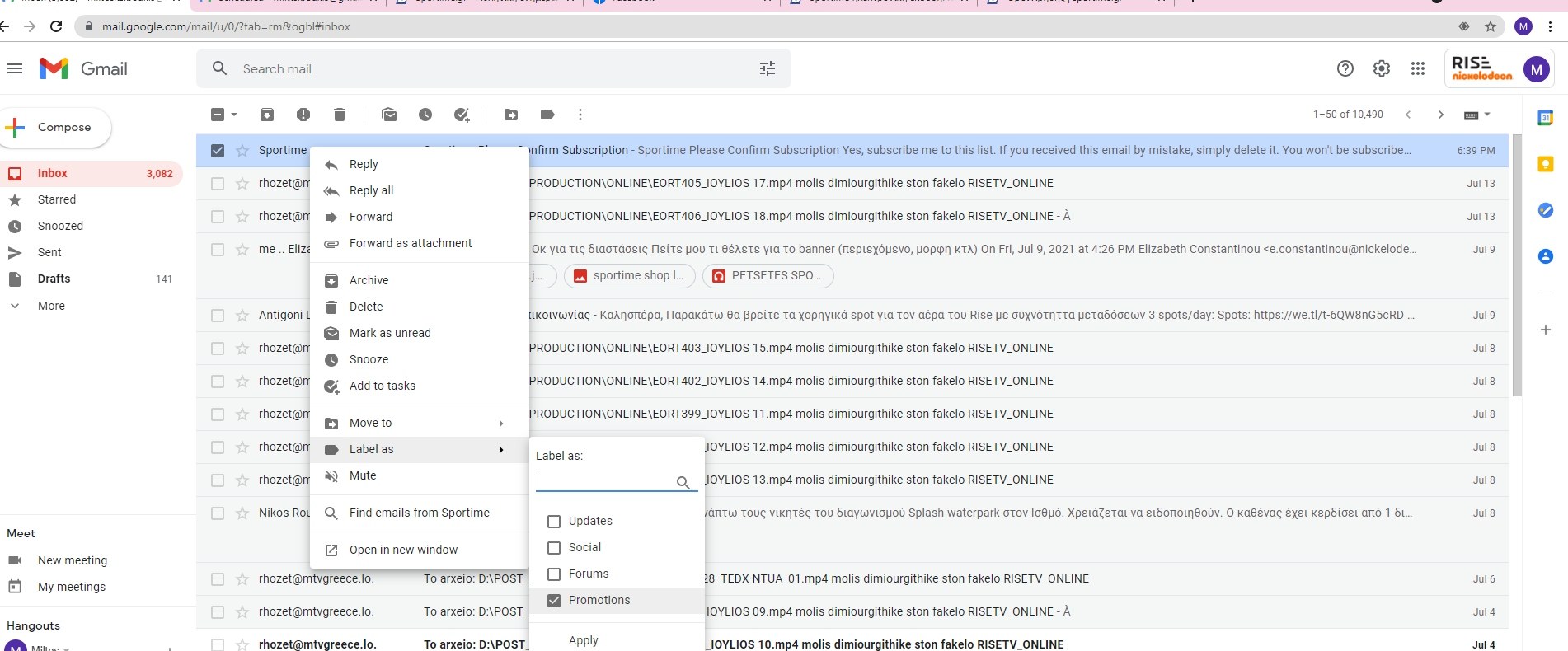Open the select-all dropdown arrow

[x=235, y=115]
